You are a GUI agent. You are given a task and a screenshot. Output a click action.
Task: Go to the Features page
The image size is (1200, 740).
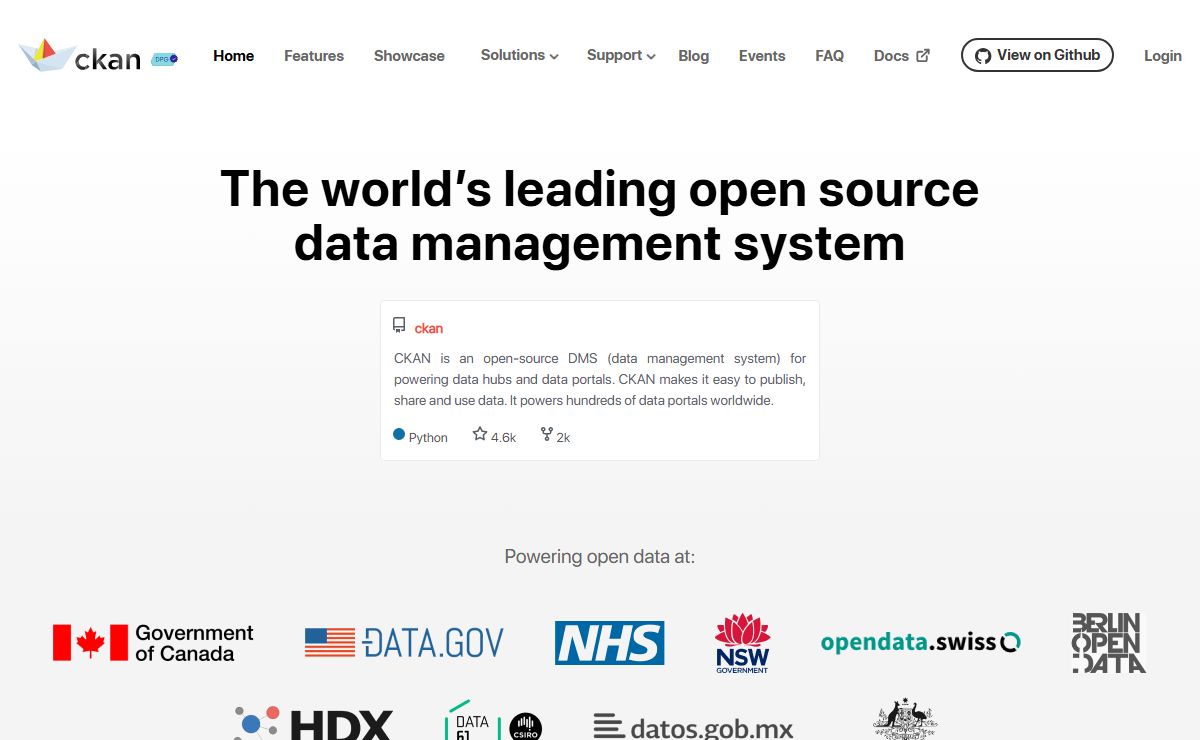point(314,56)
